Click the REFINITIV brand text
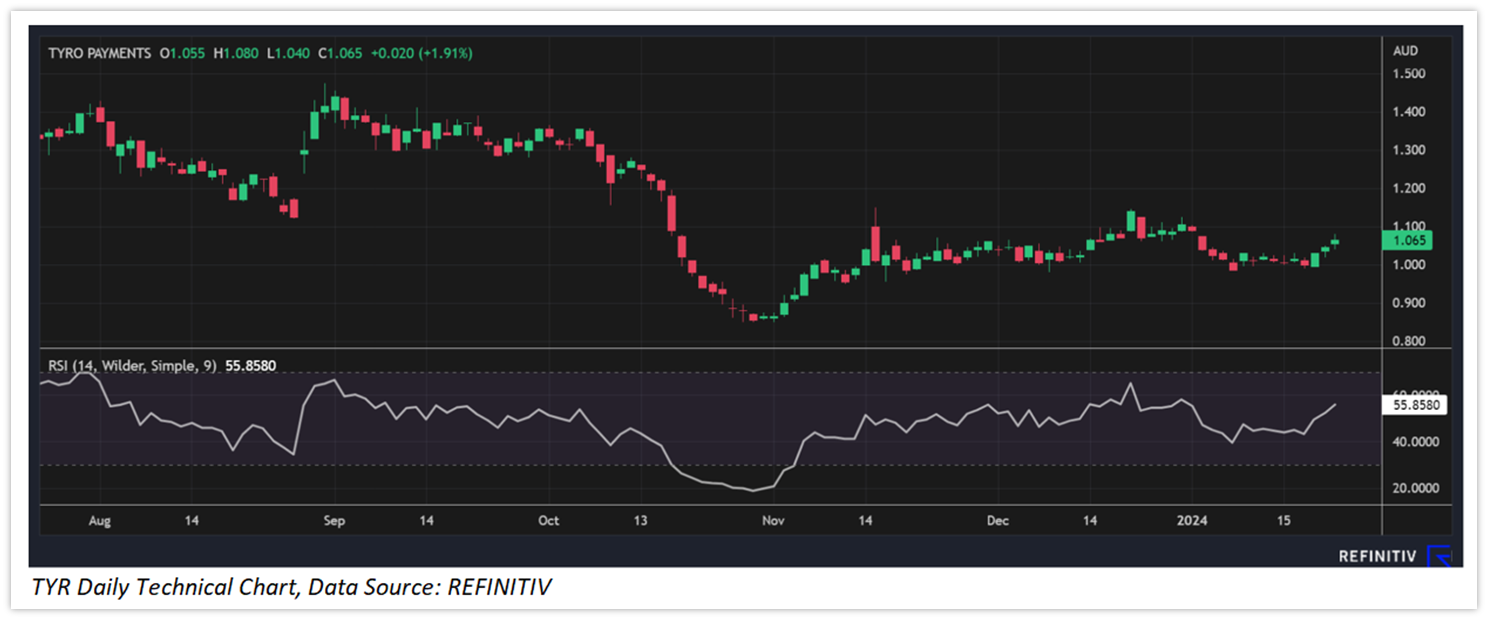The image size is (1488, 620). coord(1377,556)
